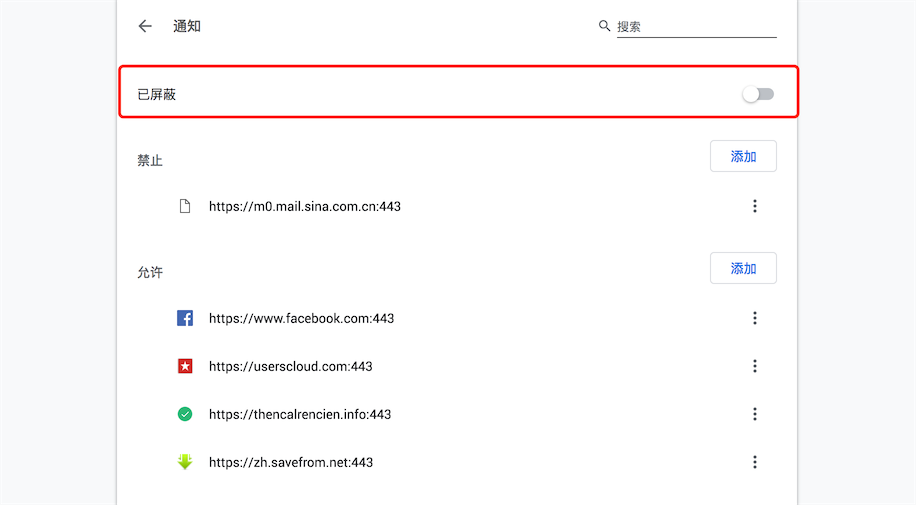This screenshot has height=505, width=916.
Task: Focus the 搜索 search field
Action: click(x=696, y=26)
